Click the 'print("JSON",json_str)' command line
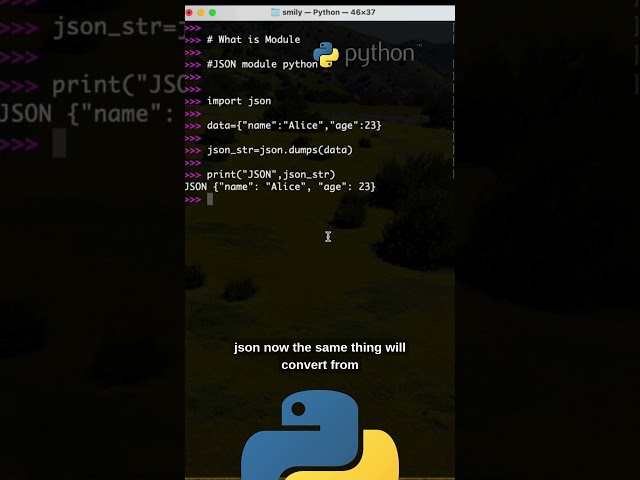The height and width of the screenshot is (480, 640). [x=271, y=174]
